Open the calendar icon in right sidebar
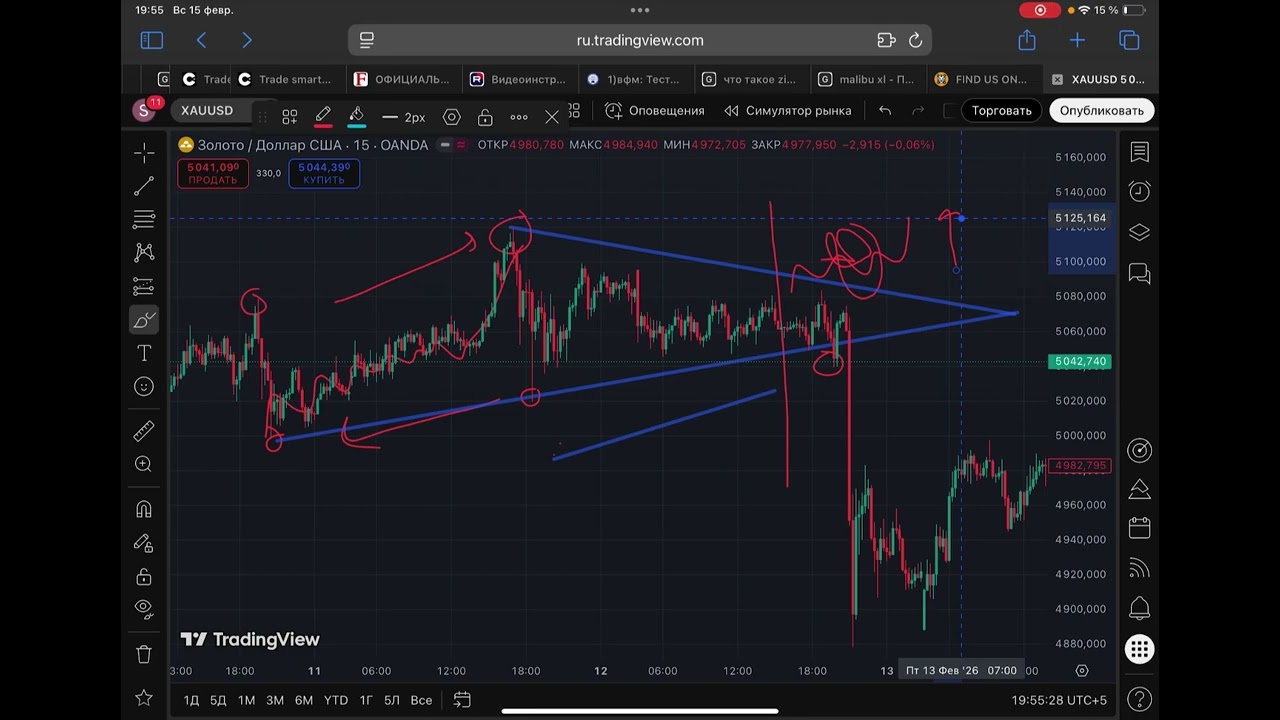 (x=1139, y=528)
